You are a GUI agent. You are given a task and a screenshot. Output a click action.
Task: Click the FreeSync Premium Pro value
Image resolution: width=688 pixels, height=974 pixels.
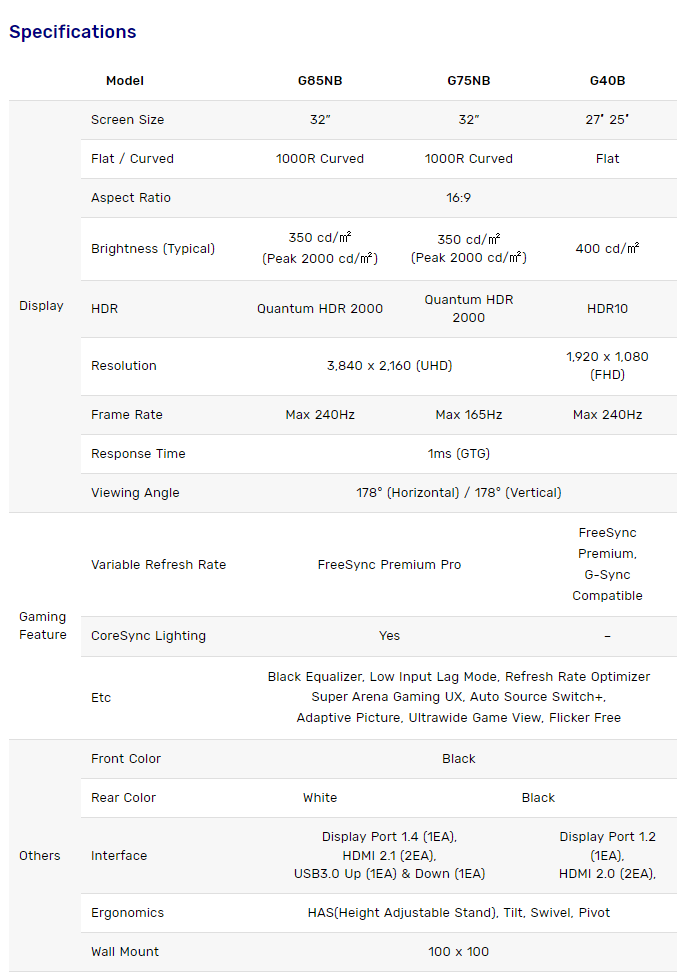point(389,565)
